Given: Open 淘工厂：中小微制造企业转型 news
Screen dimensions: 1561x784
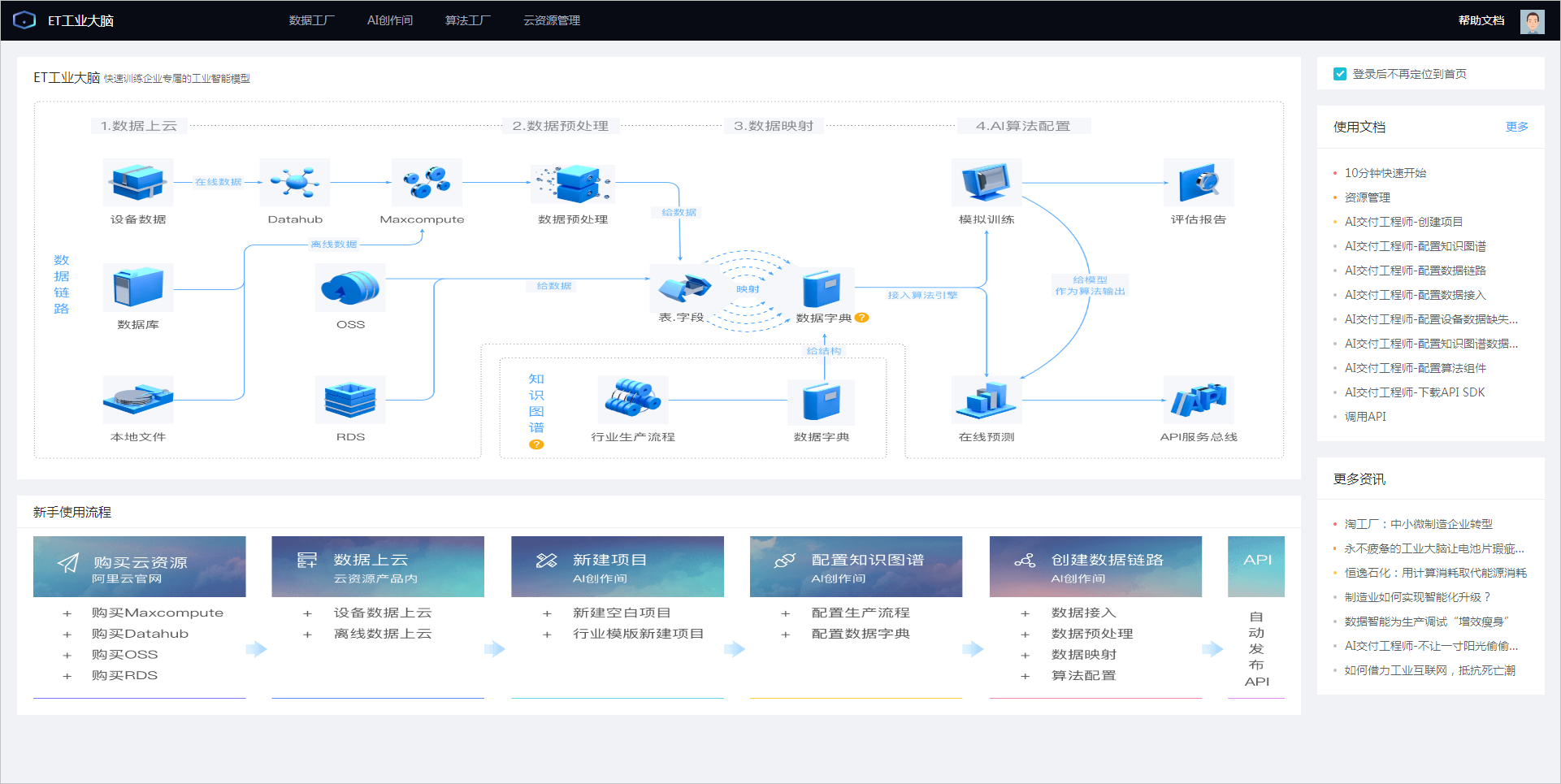Looking at the screenshot, I should coord(1418,524).
